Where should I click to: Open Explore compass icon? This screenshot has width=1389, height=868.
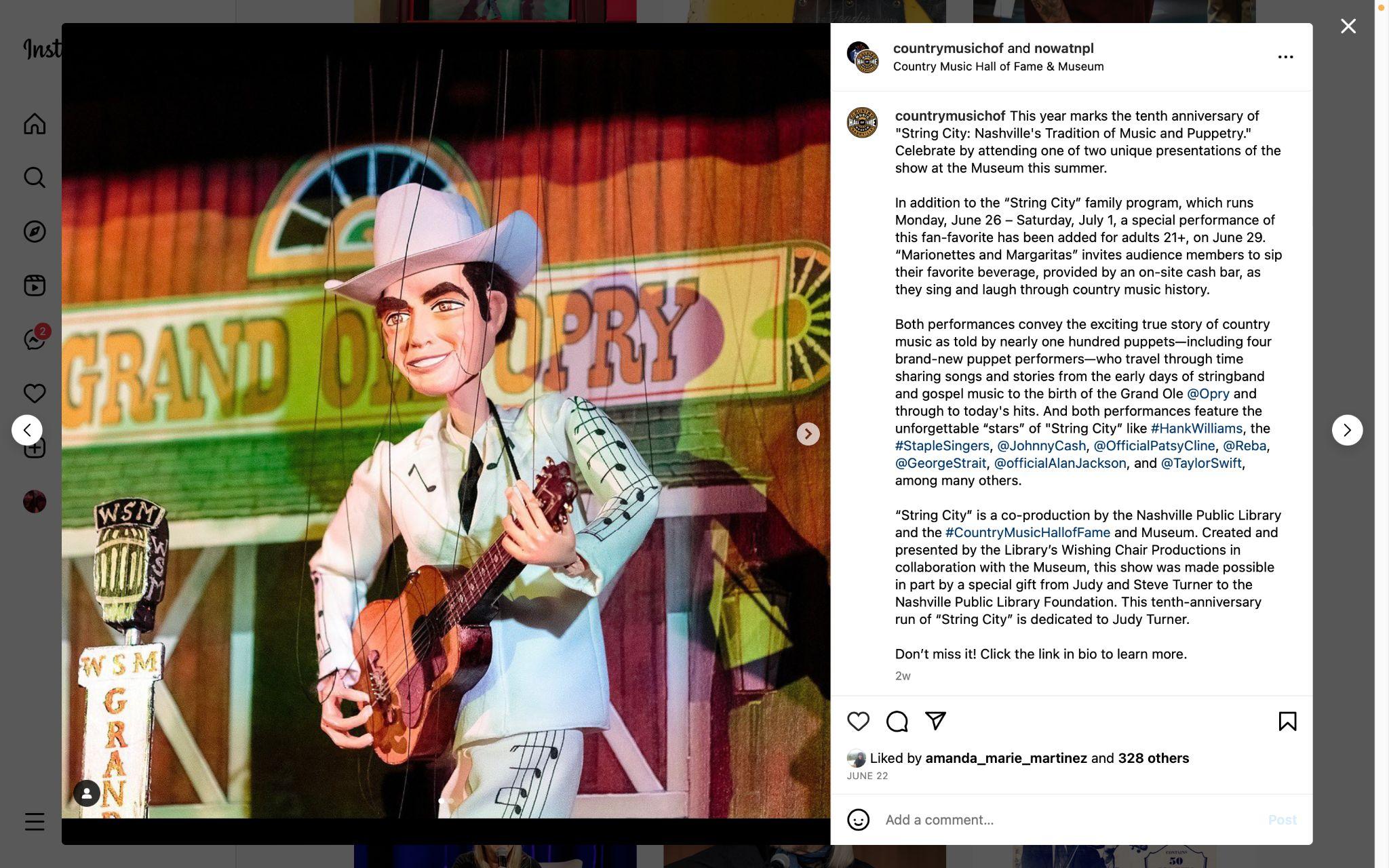[35, 232]
